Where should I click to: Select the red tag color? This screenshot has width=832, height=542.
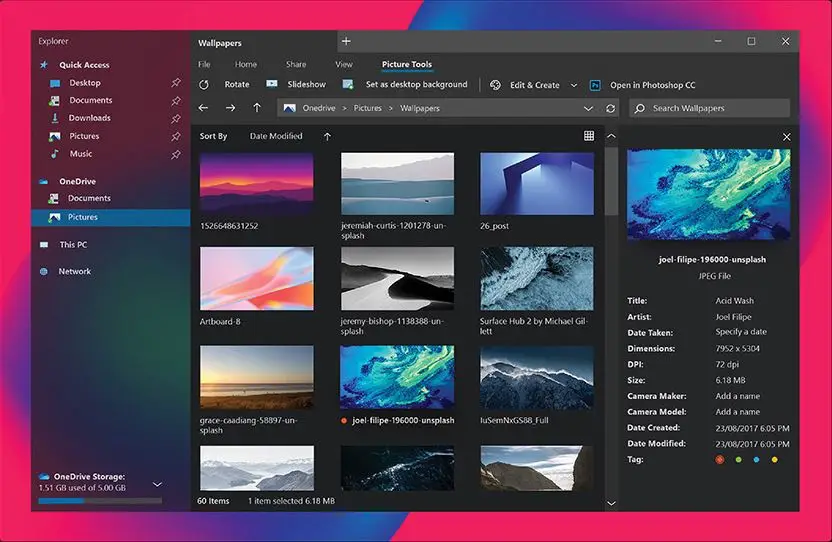click(719, 459)
